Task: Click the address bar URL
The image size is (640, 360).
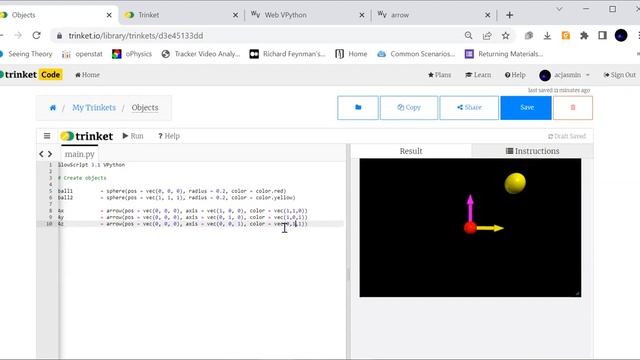Action: tap(136, 36)
